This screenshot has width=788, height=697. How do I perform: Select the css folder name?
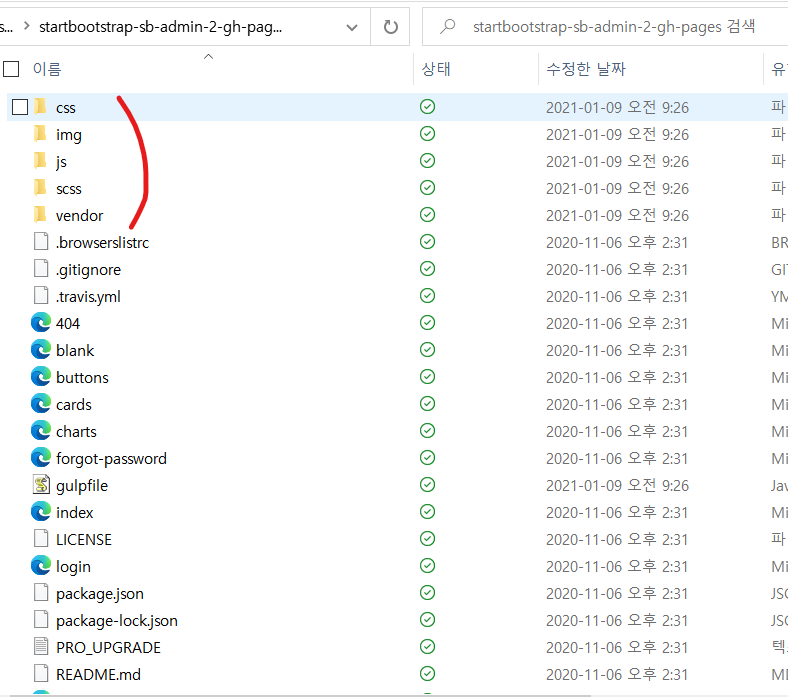pyautogui.click(x=66, y=108)
